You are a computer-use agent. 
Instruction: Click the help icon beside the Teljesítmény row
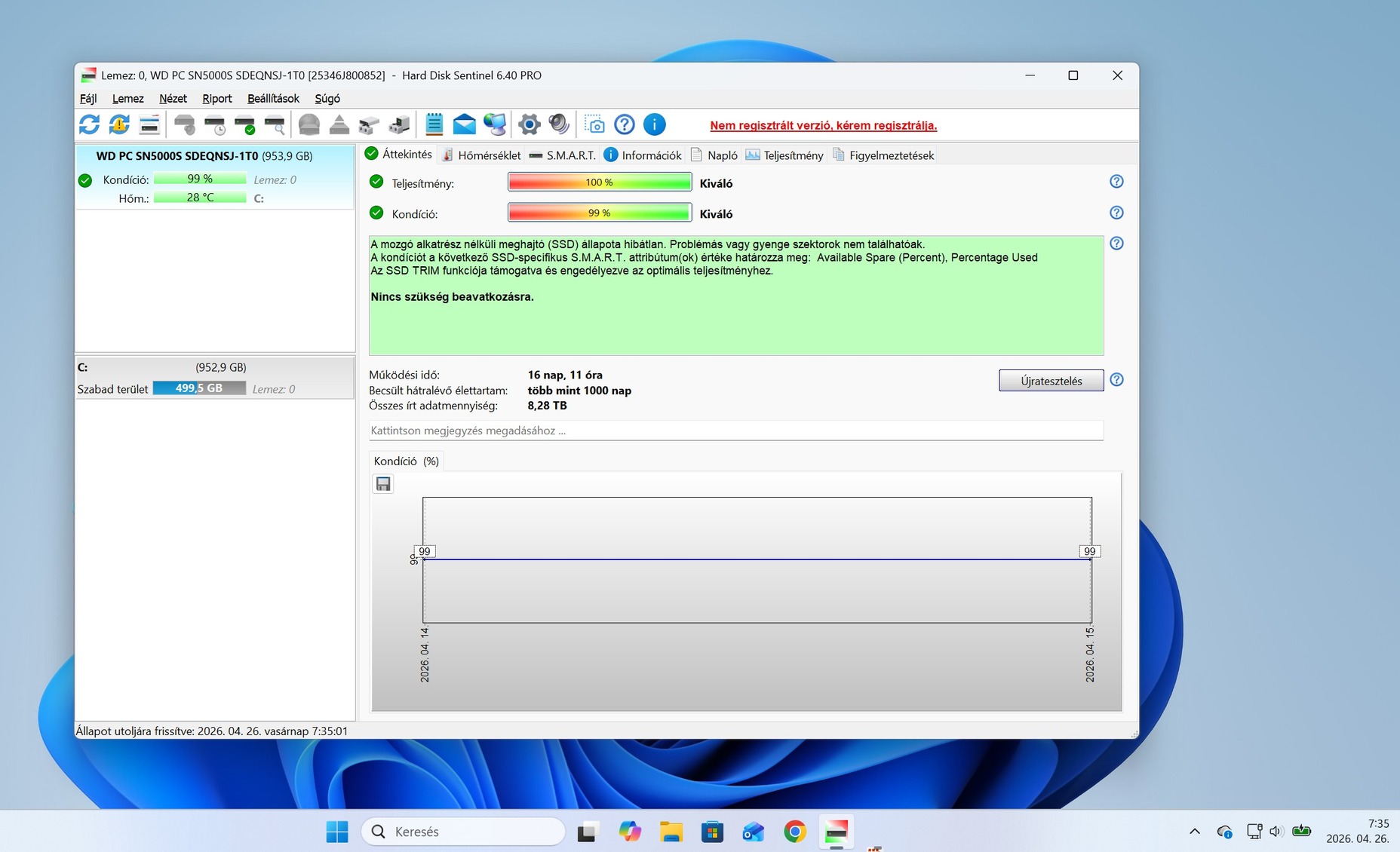[1117, 182]
